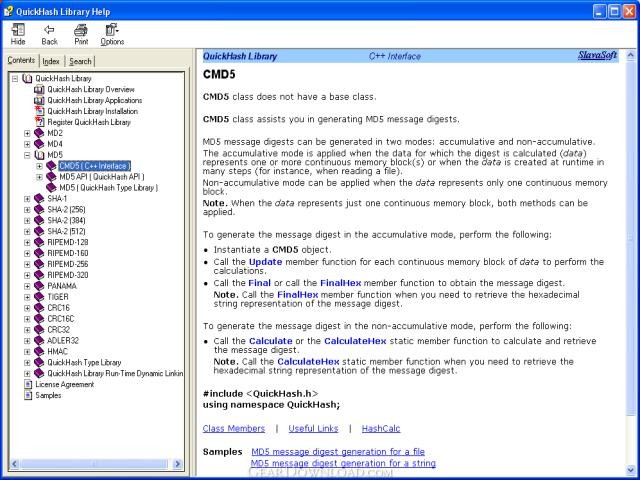Click the Register QuickHash Library page icon
This screenshot has height=480, width=640.
tap(39, 122)
